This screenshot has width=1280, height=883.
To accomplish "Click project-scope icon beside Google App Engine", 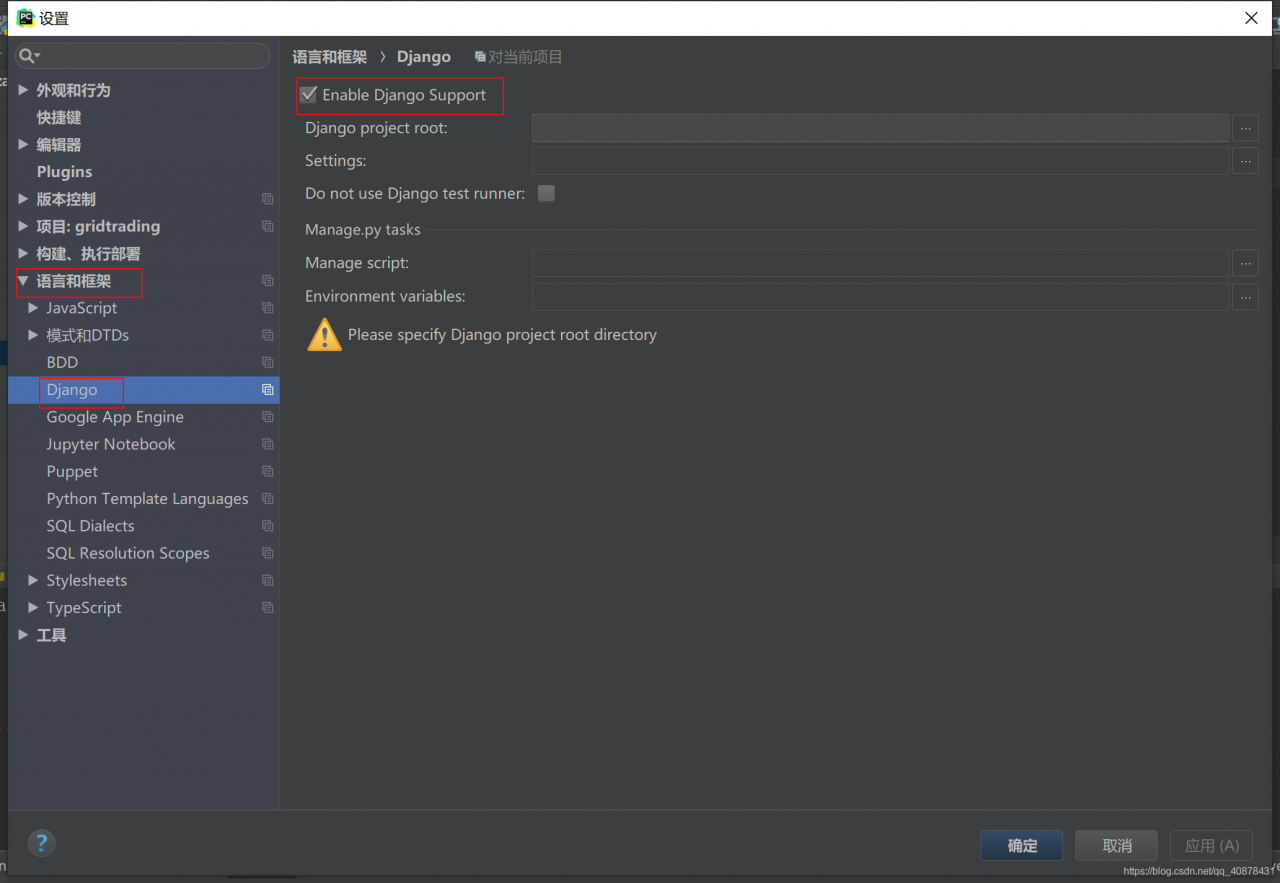I will point(267,417).
